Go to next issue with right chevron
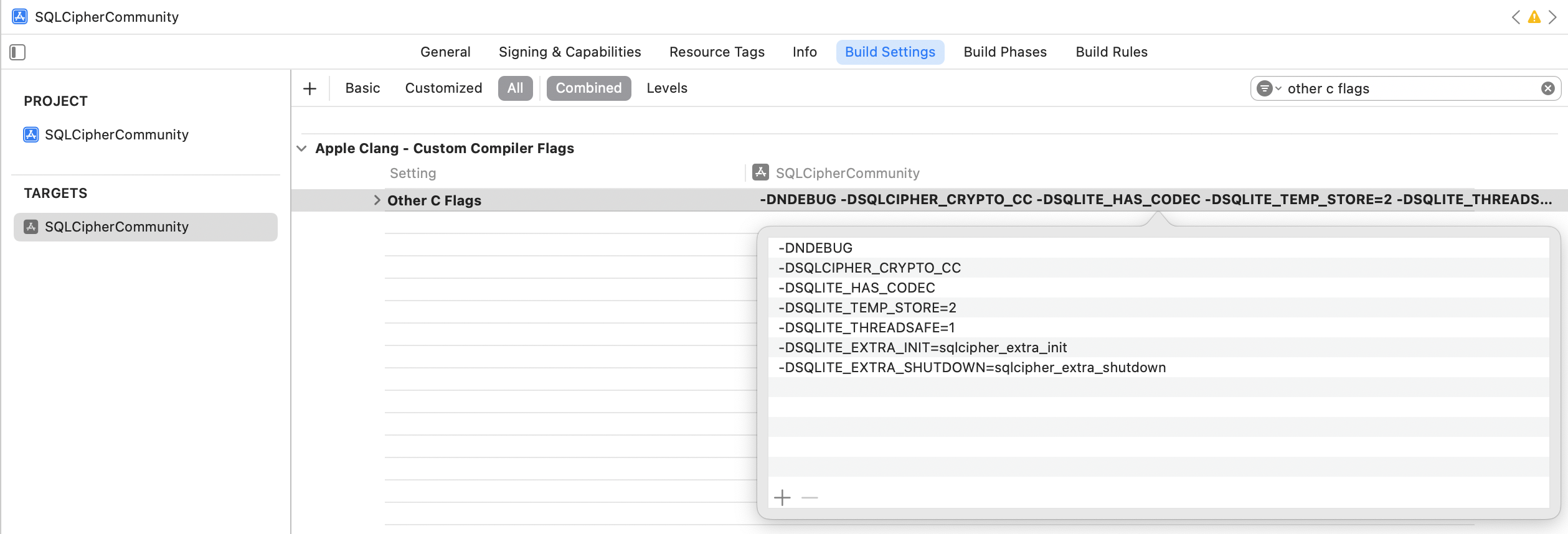Screen dimensions: 1568x534 pos(1552,17)
